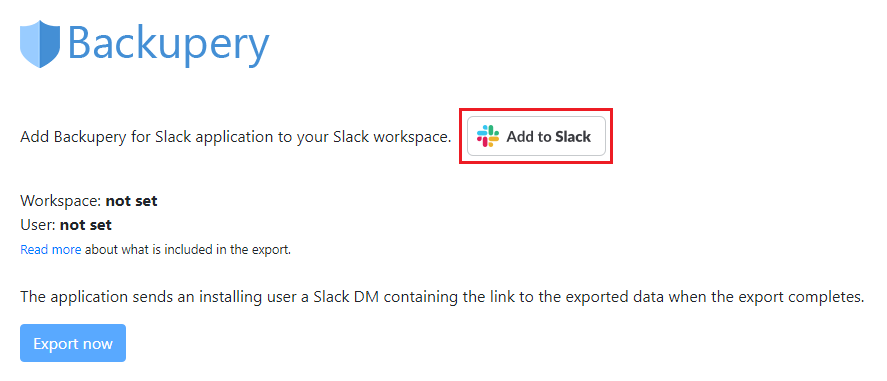This screenshot has height=381, width=887.
Task: Click the Backupery wordmark title
Action: 168,44
